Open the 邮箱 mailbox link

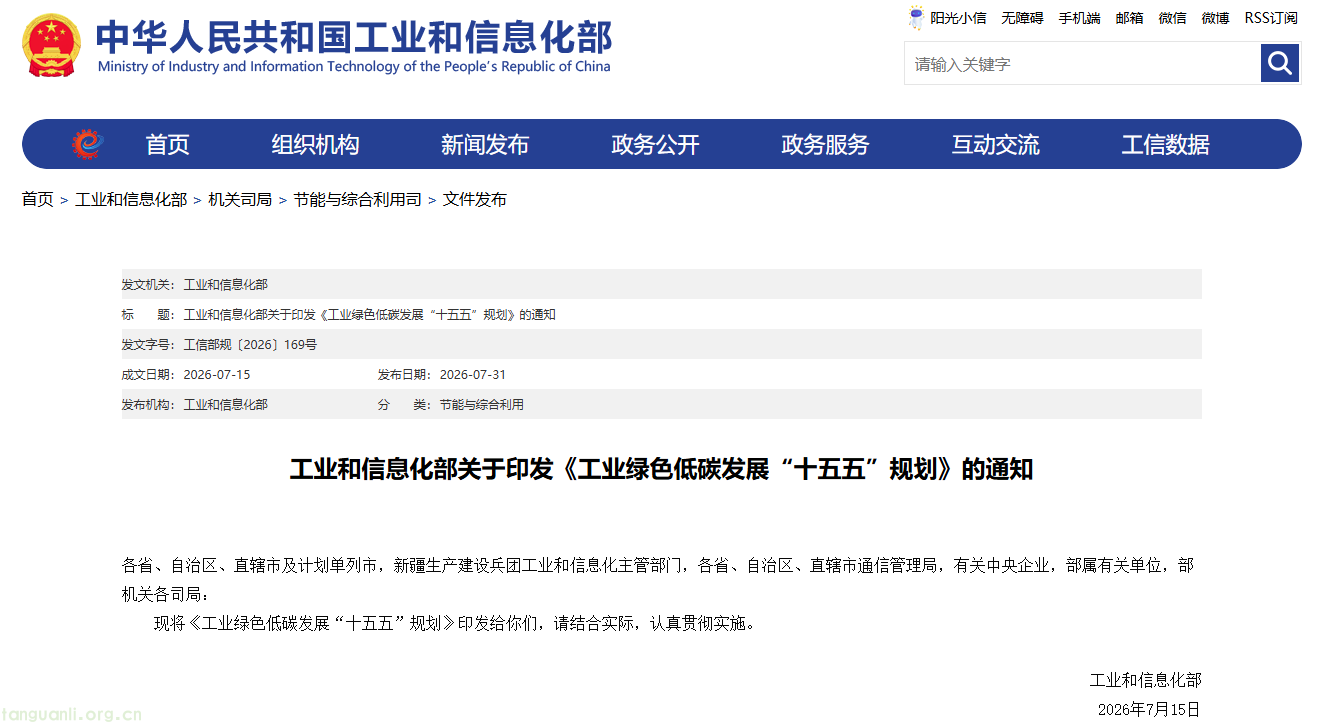pos(1129,18)
